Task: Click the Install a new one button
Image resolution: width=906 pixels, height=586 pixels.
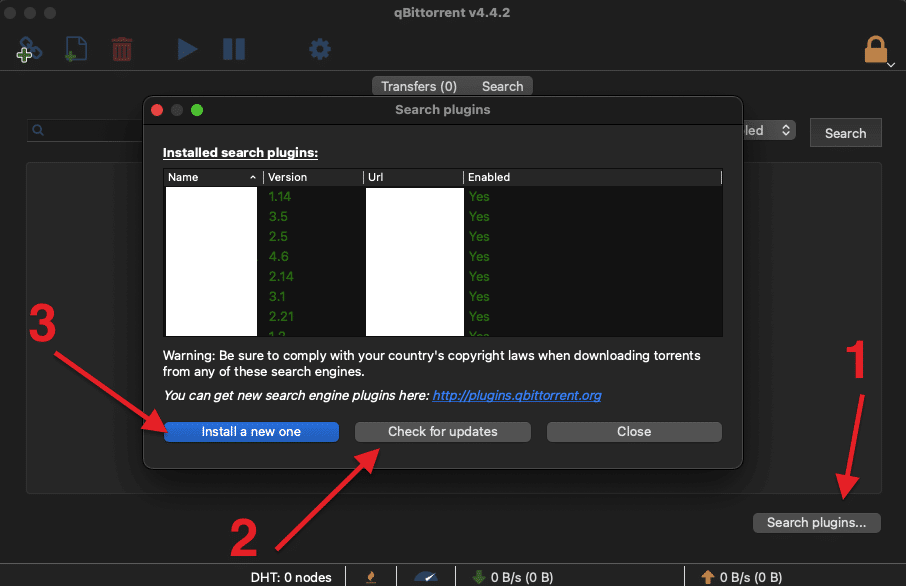Action: (251, 432)
